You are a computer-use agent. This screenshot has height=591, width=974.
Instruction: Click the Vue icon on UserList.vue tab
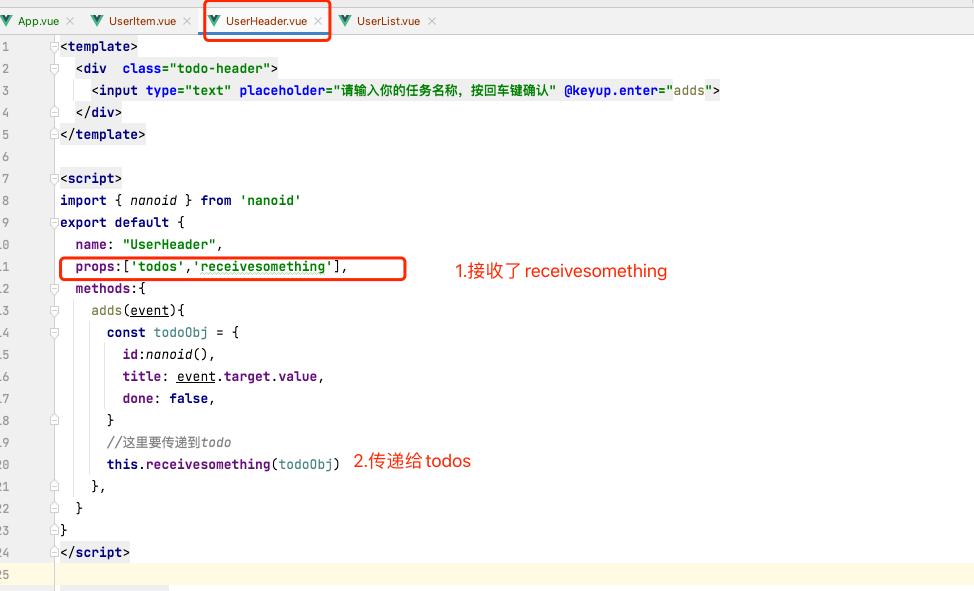pos(345,21)
